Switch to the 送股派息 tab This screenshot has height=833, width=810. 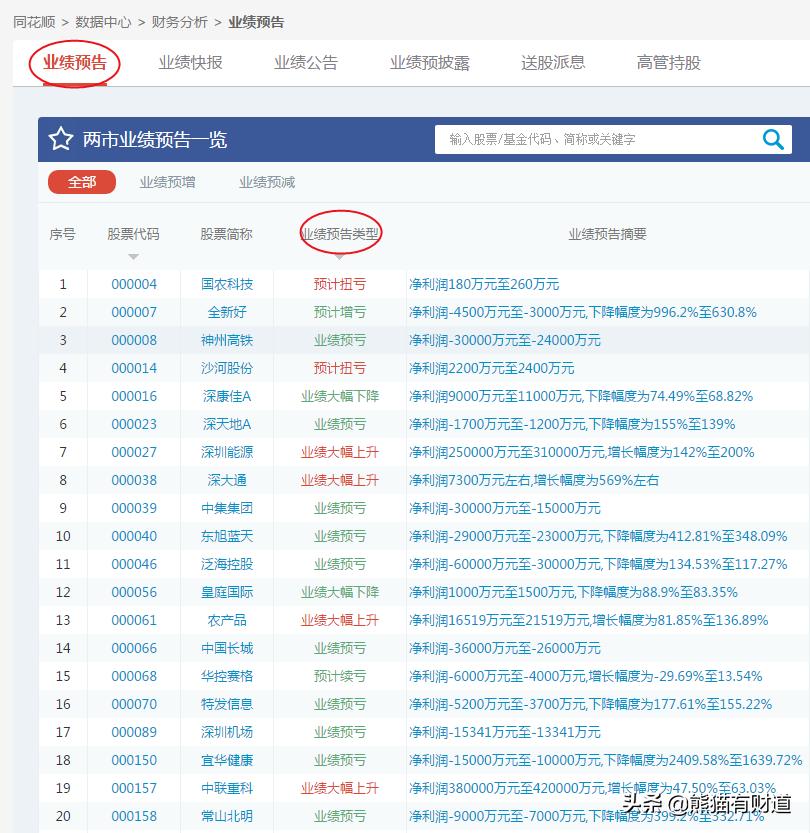coord(553,61)
